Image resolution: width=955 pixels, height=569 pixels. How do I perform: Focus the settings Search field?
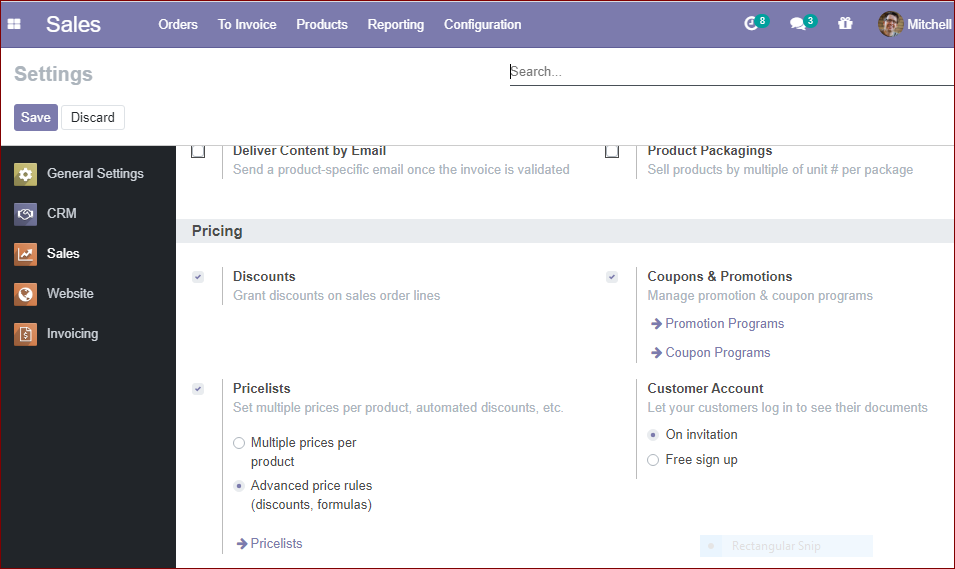(731, 72)
